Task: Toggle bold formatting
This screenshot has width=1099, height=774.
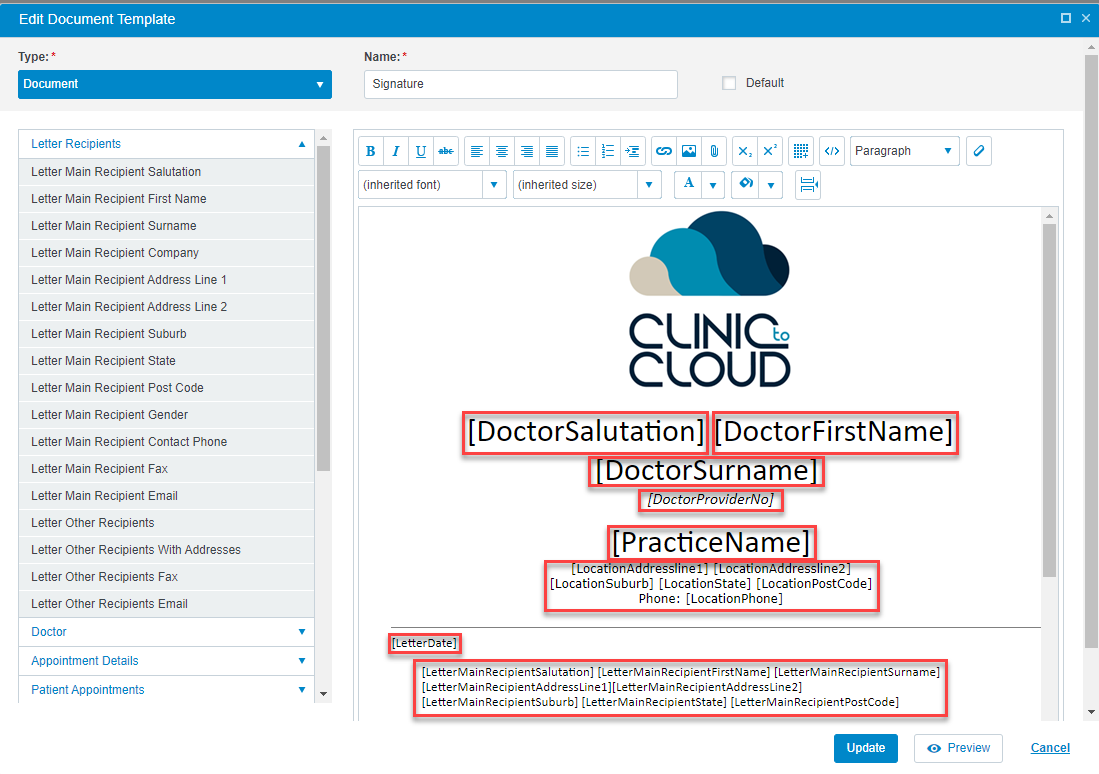Action: pyautogui.click(x=371, y=151)
